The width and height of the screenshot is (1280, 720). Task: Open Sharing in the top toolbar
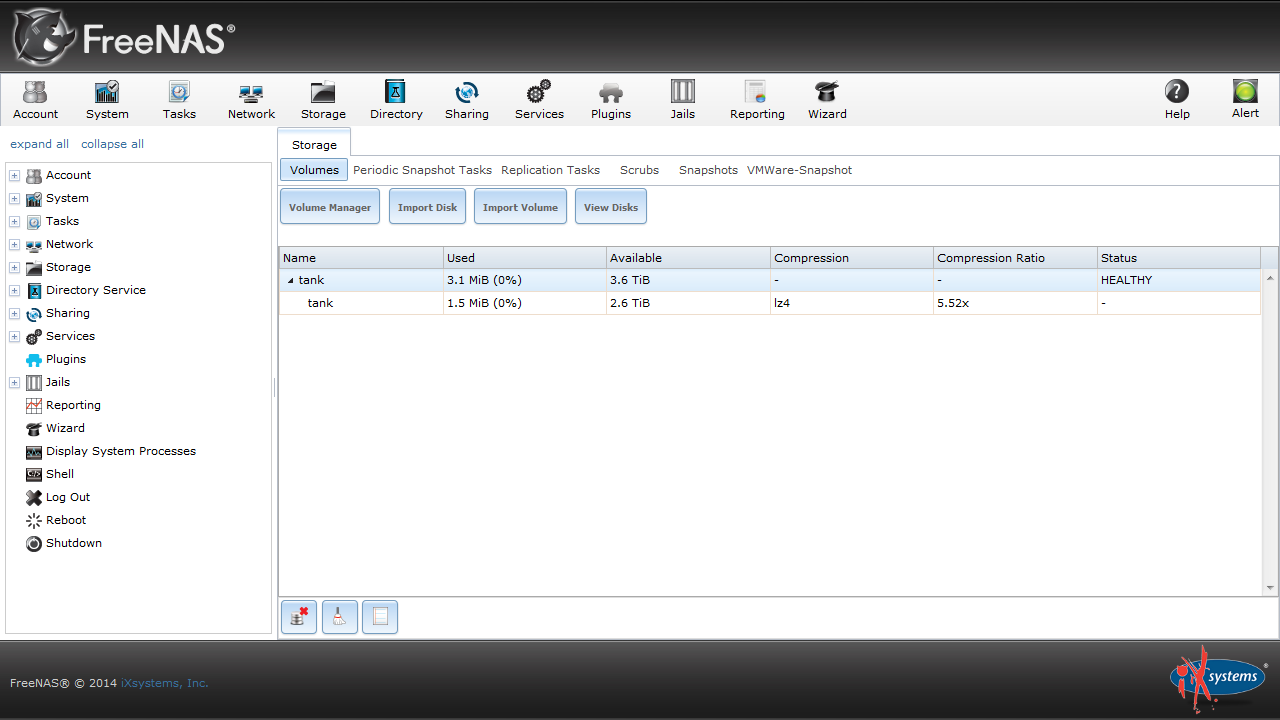(467, 100)
